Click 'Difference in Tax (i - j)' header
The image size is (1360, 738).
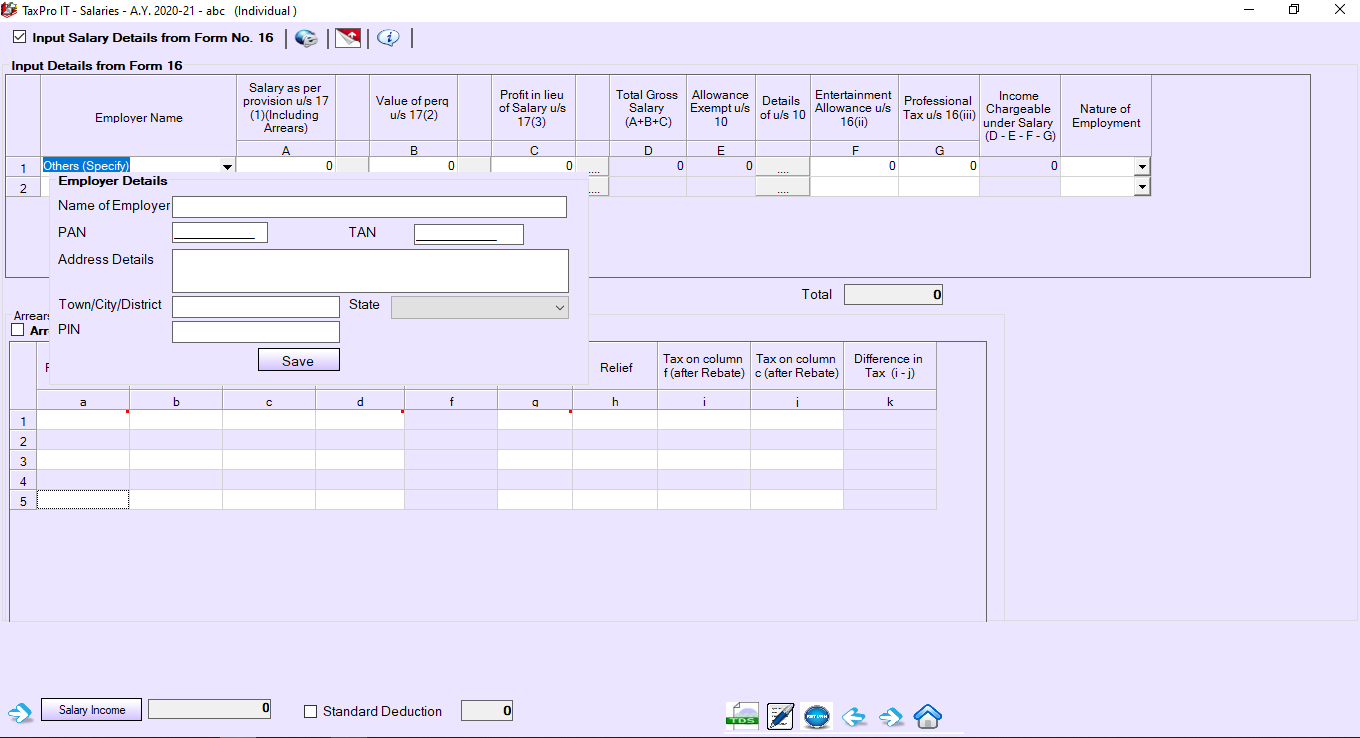(x=889, y=366)
